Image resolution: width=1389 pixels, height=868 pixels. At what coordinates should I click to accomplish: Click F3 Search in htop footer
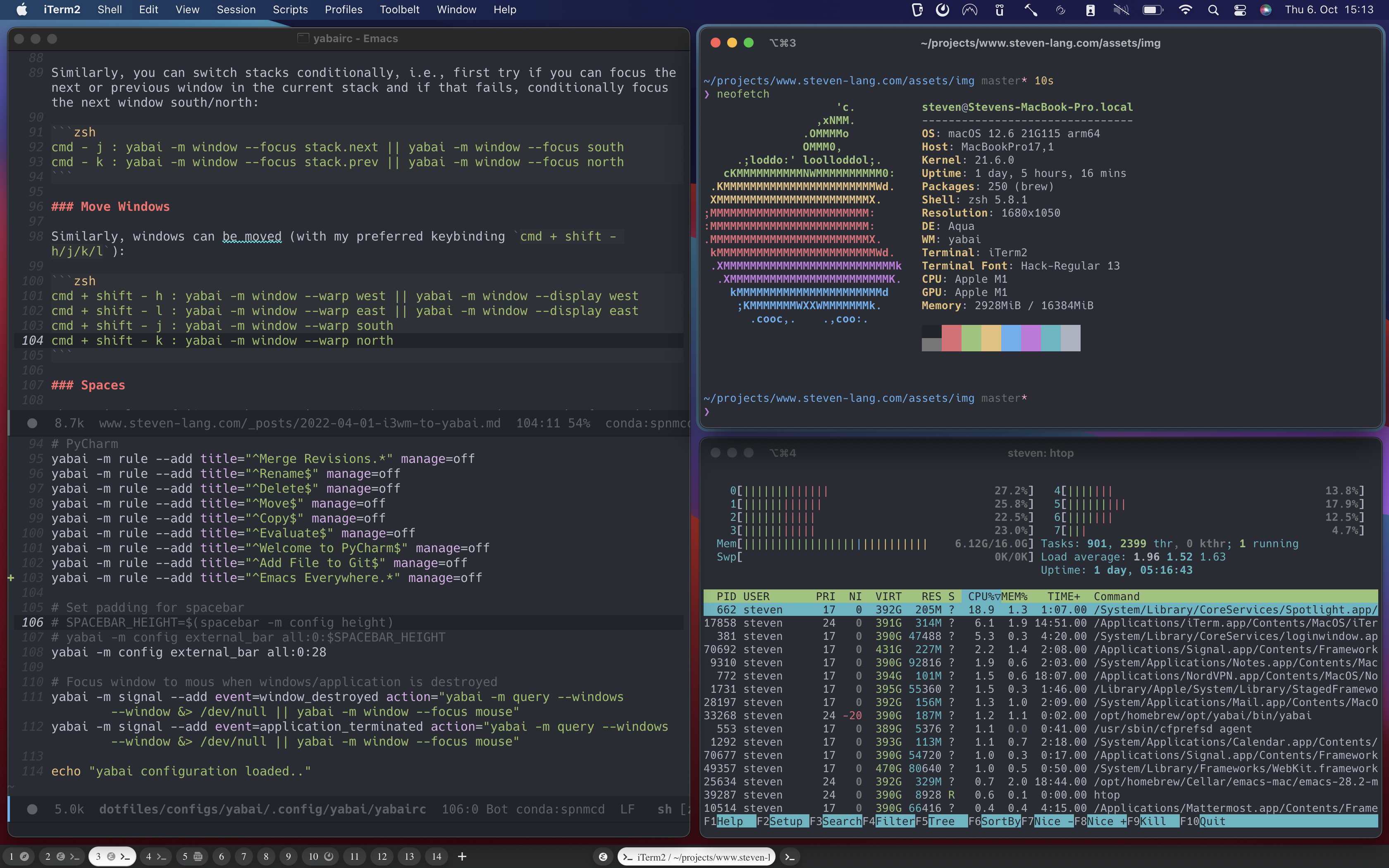tap(836, 822)
